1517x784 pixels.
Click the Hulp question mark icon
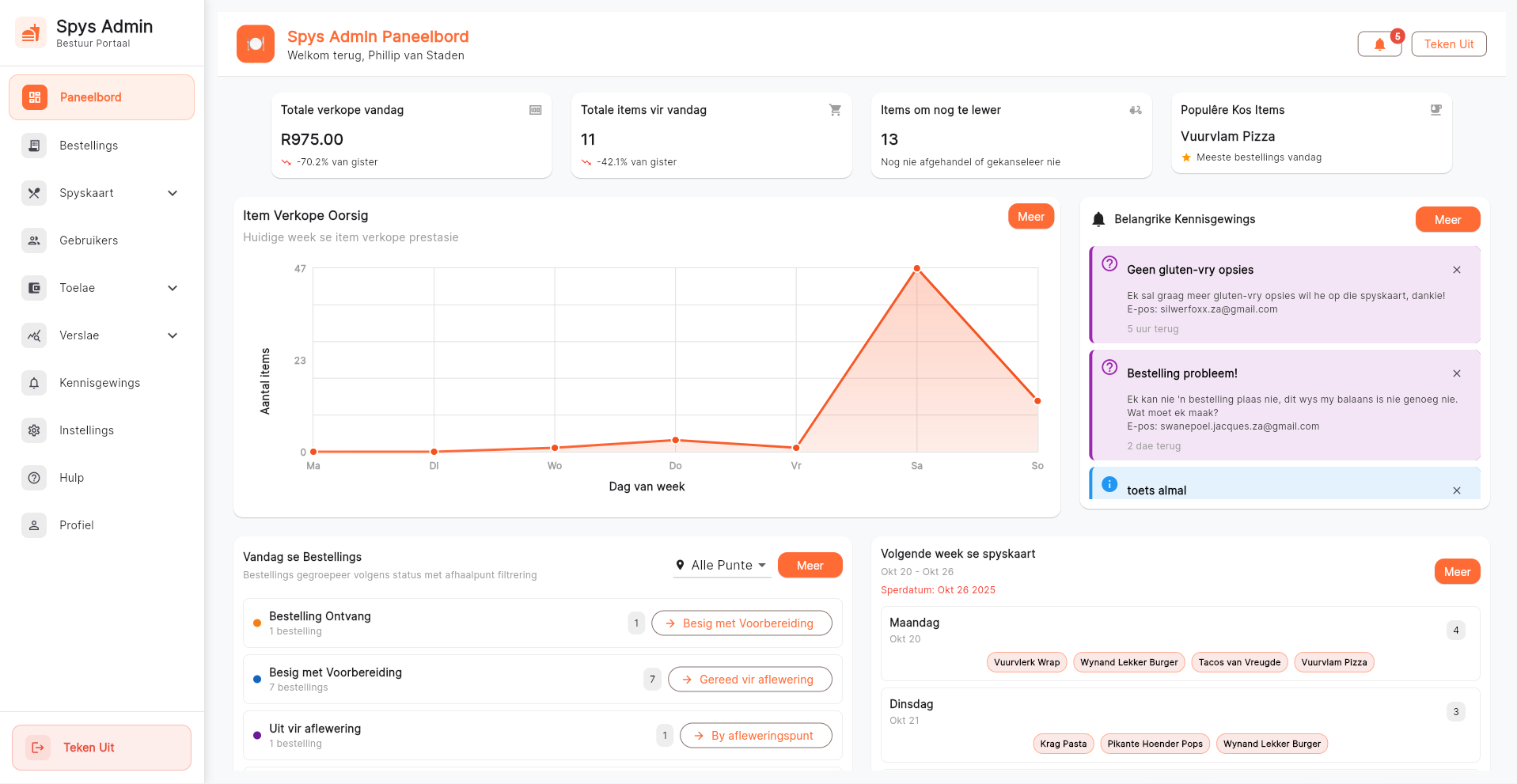coord(34,478)
